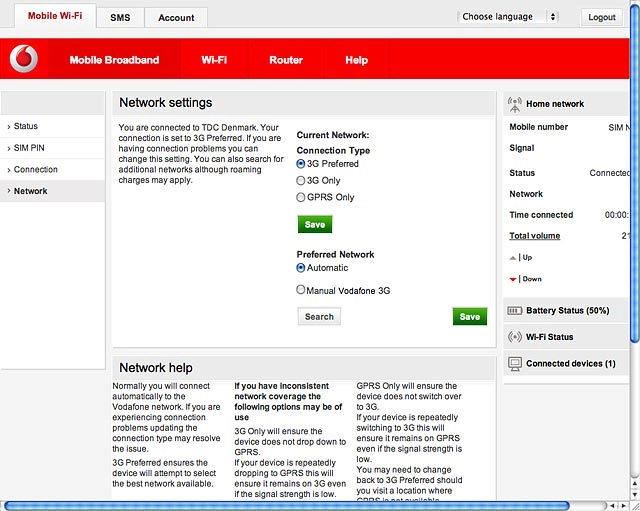The image size is (640, 511).
Task: Click the 'Time connected' label
Action: point(541,215)
